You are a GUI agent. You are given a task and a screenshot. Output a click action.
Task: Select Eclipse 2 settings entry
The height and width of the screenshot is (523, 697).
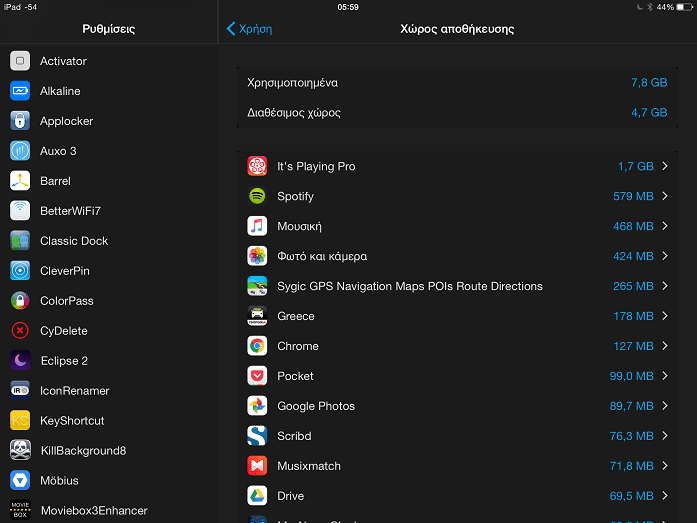(x=109, y=360)
